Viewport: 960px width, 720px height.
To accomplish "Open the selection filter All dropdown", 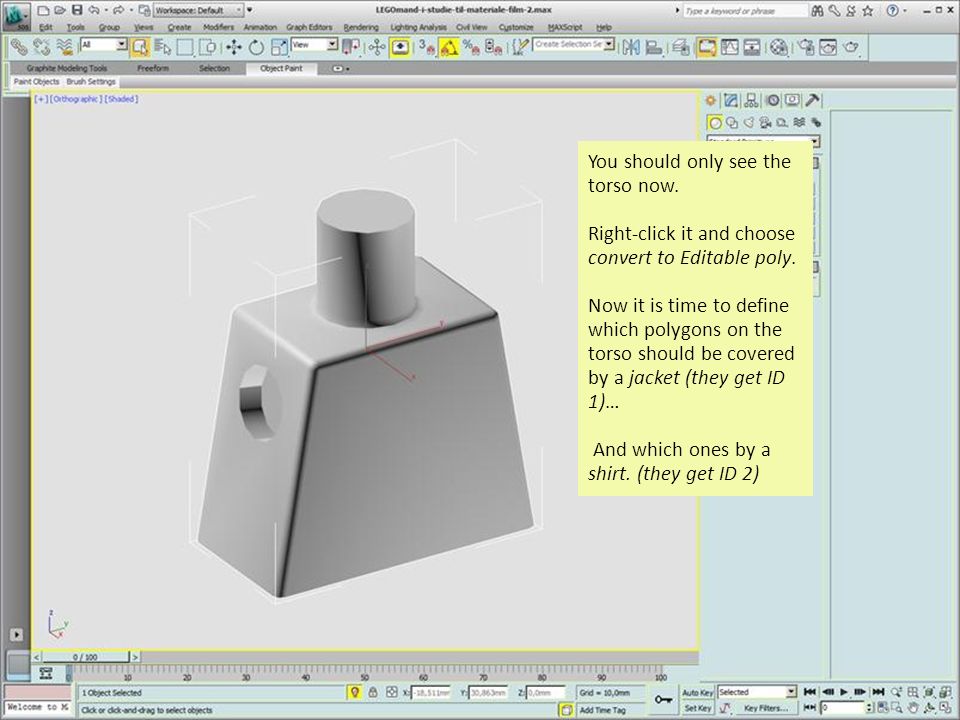I will [103, 45].
